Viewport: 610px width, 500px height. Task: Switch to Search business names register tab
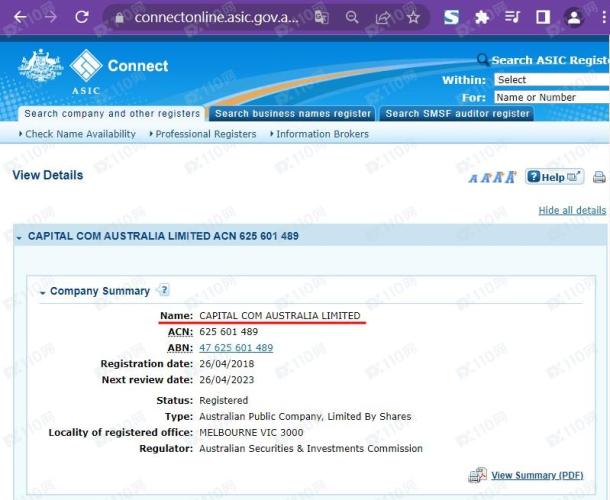pyautogui.click(x=293, y=114)
